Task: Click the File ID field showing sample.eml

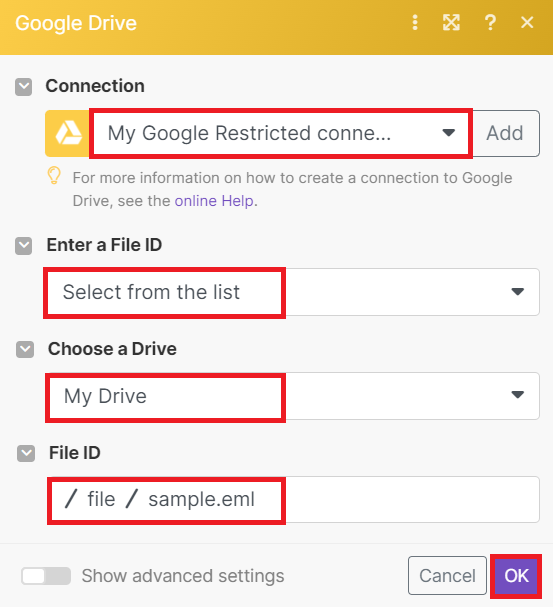Action: 293,499
